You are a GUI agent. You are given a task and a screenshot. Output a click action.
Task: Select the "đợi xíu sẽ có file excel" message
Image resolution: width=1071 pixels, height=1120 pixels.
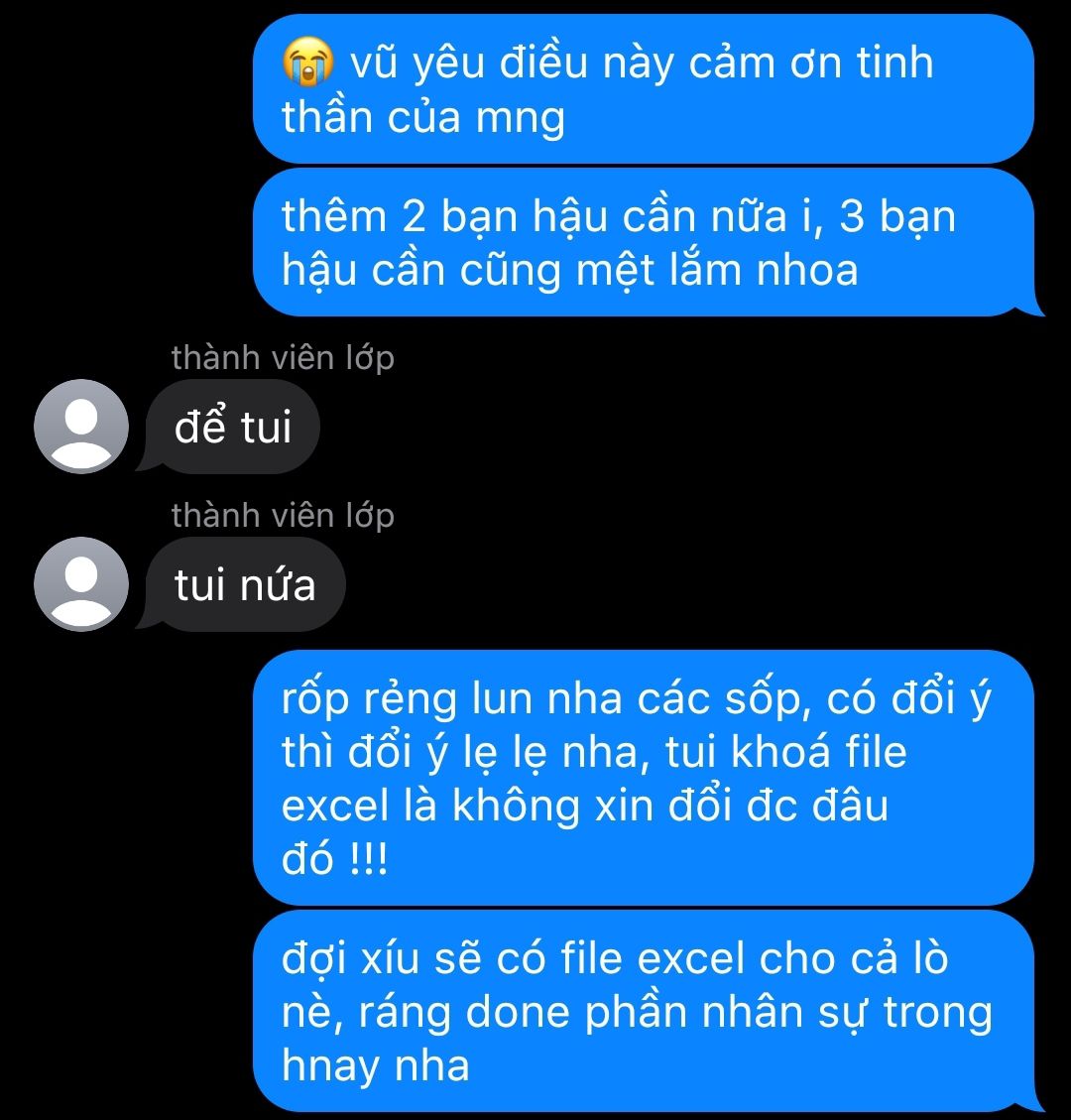pos(649,1011)
